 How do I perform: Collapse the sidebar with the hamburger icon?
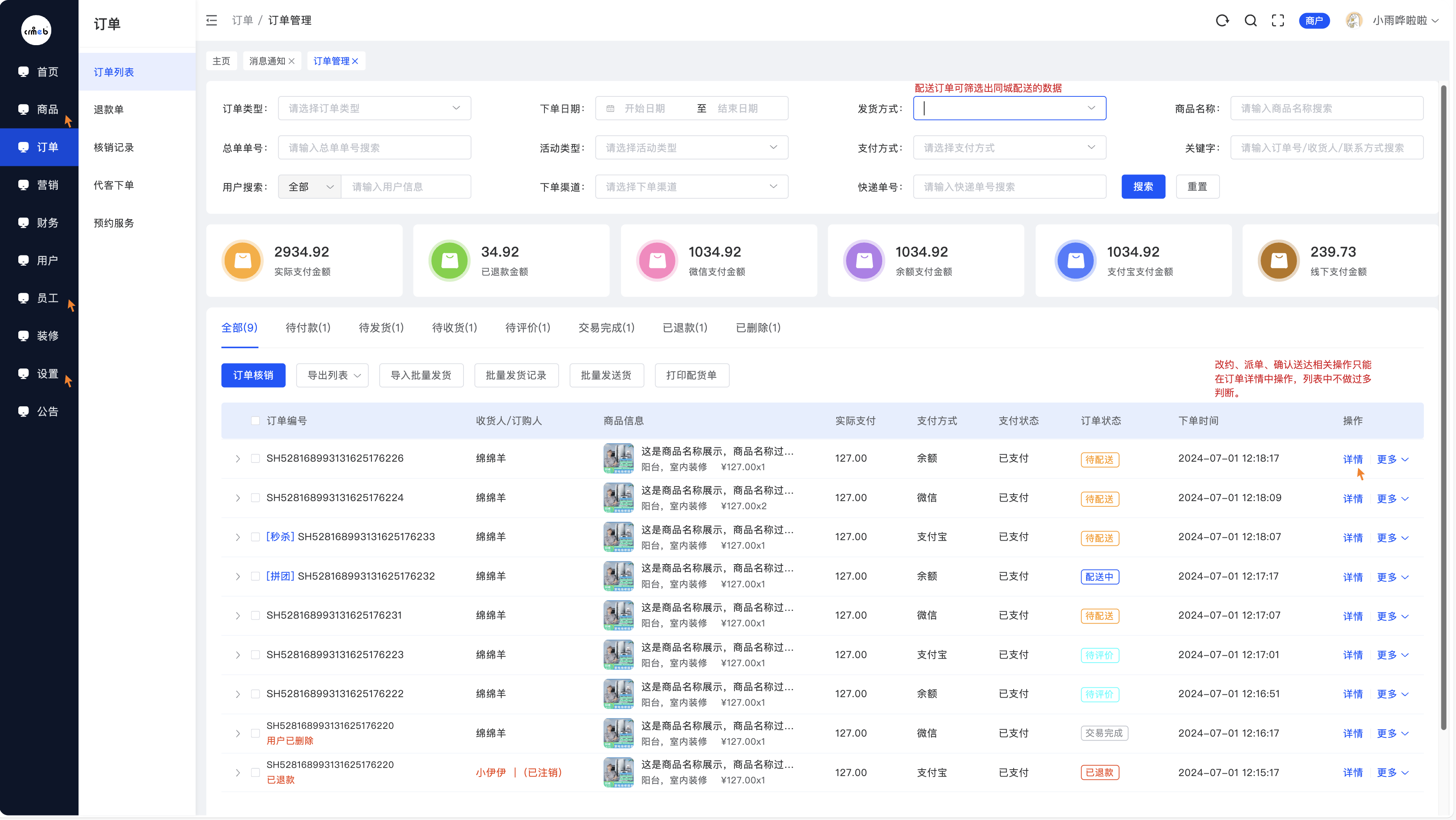[211, 20]
